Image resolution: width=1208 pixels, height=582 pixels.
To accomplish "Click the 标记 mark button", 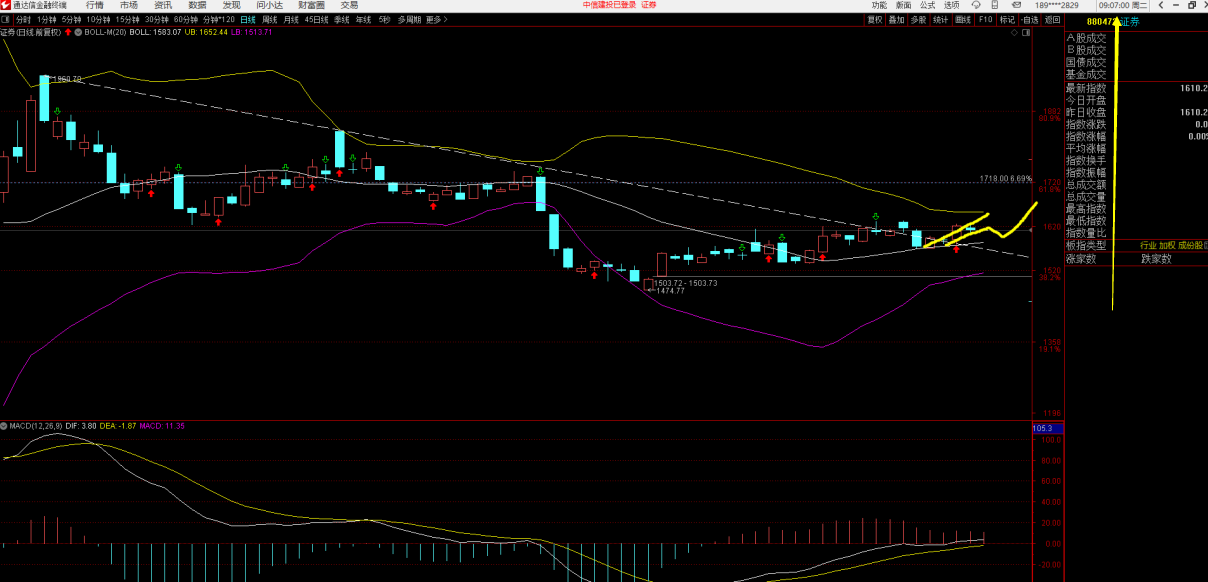I will [1007, 19].
